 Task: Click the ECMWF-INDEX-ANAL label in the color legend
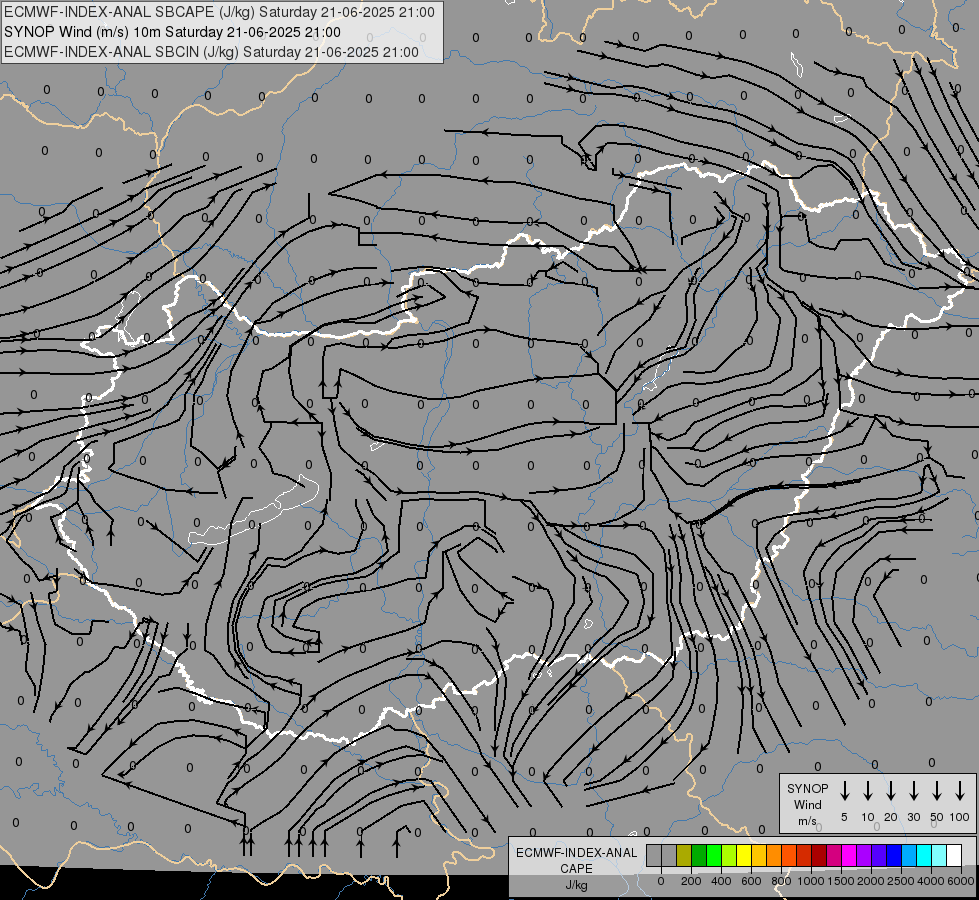click(576, 853)
